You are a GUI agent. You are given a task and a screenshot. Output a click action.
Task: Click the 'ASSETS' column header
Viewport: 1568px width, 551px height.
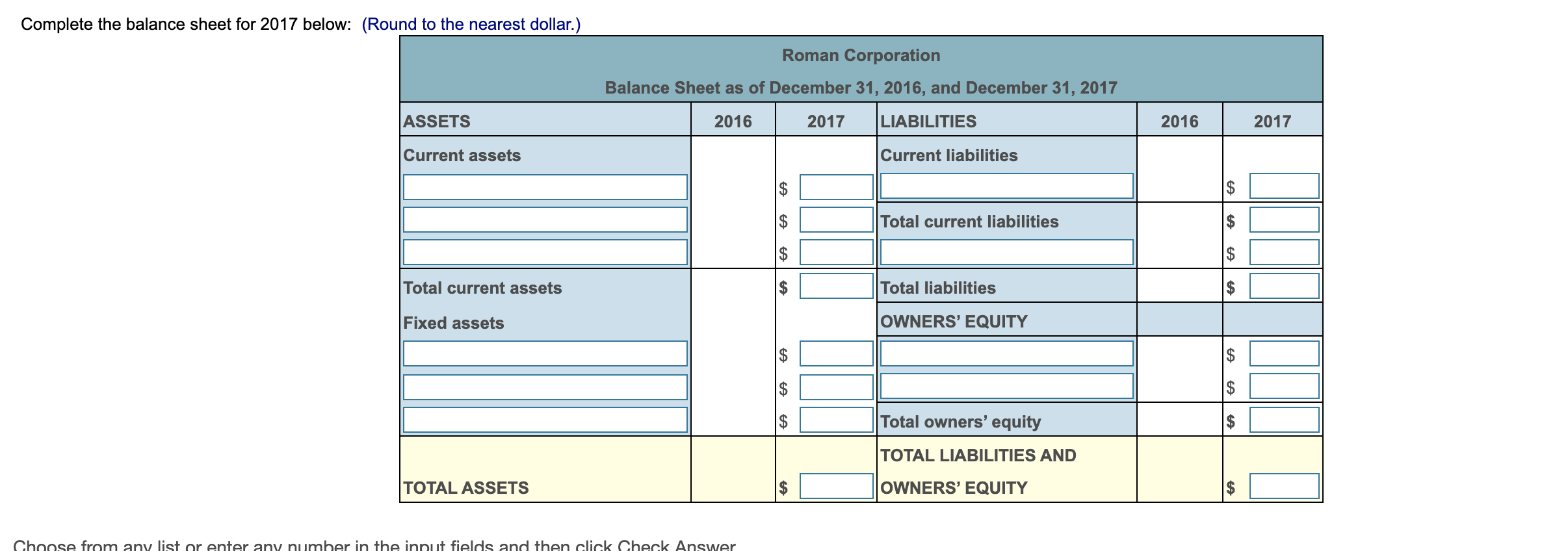[437, 122]
